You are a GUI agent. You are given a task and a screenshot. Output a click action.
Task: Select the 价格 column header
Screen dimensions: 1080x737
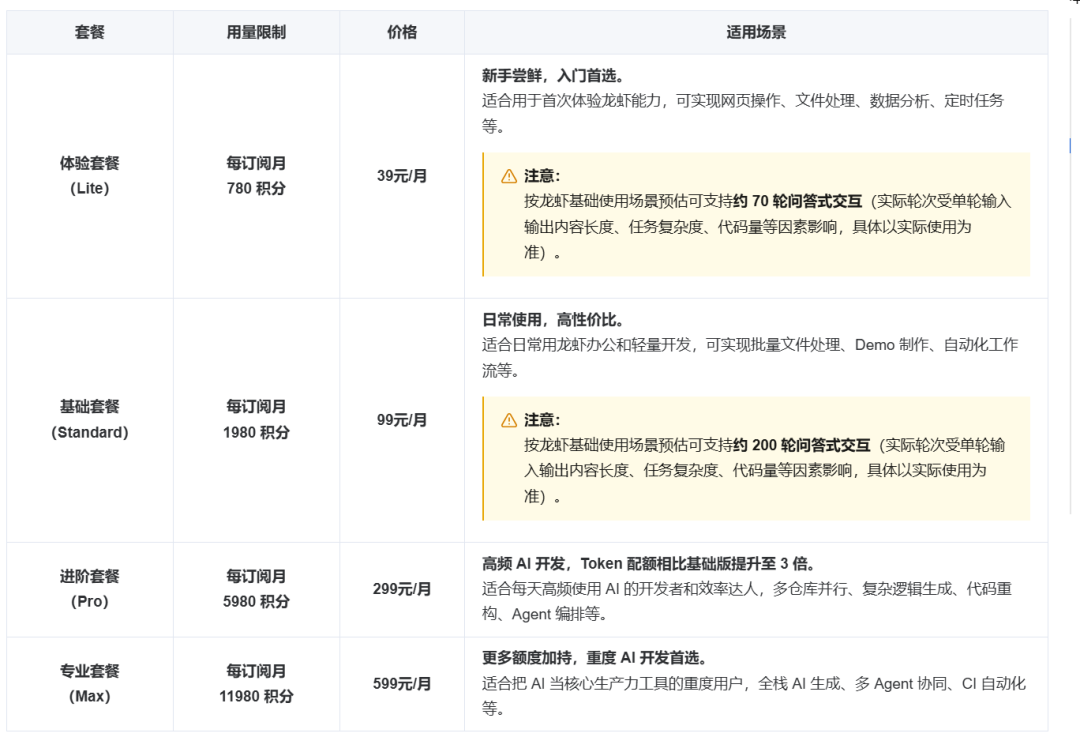[x=402, y=32]
